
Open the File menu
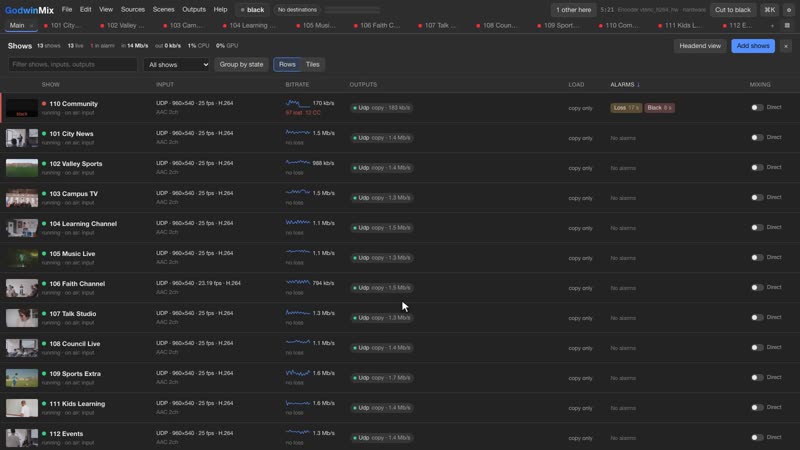coord(67,10)
